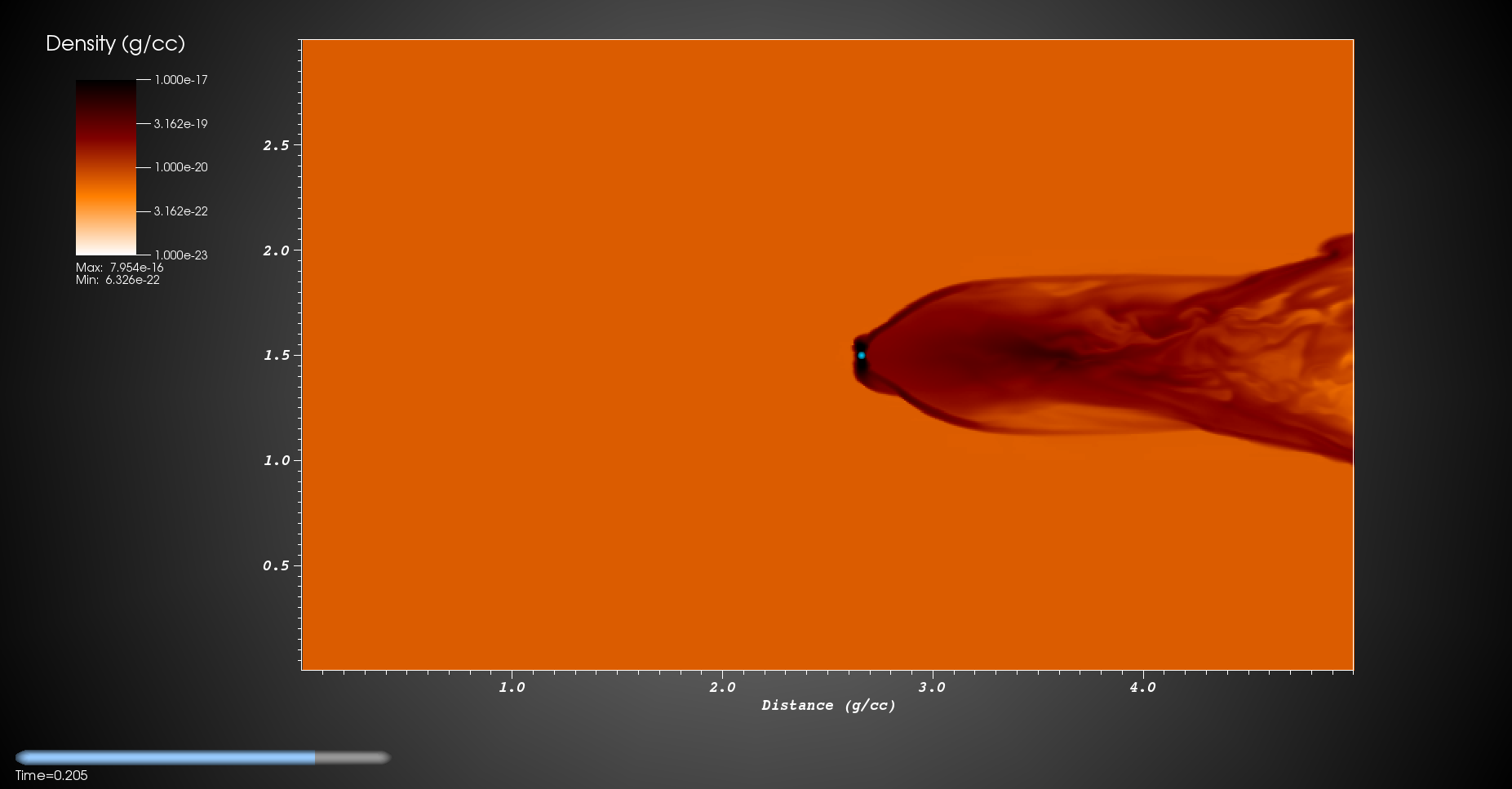Click the x-axis tick label '3.0'
Viewport: 1512px width, 789px height.
[932, 687]
